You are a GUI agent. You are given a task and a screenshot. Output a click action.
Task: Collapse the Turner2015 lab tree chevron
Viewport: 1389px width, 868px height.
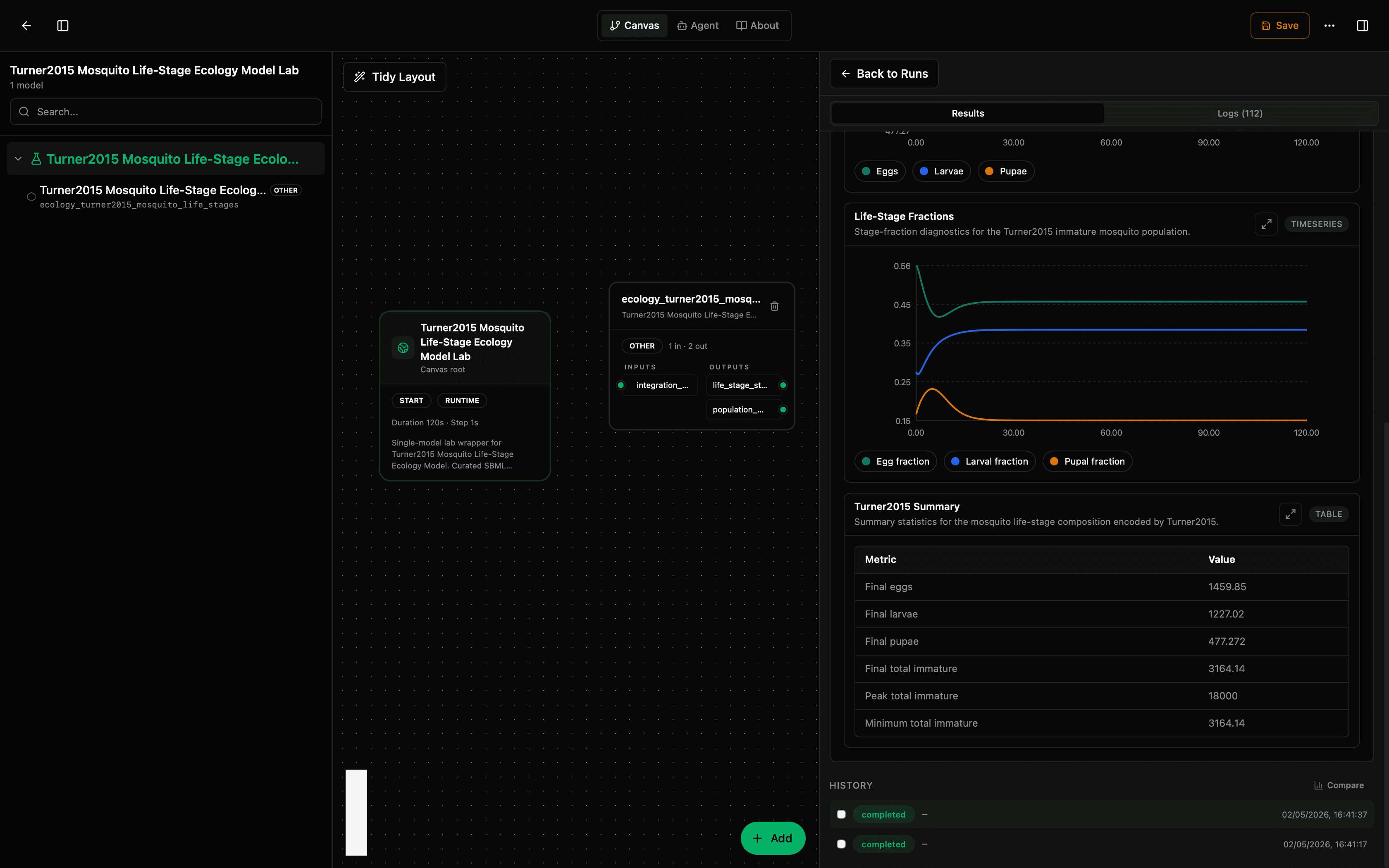coord(18,159)
